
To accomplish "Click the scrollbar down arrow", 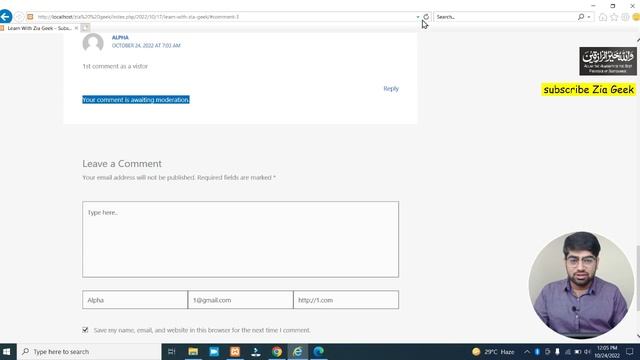I will (x=638, y=336).
